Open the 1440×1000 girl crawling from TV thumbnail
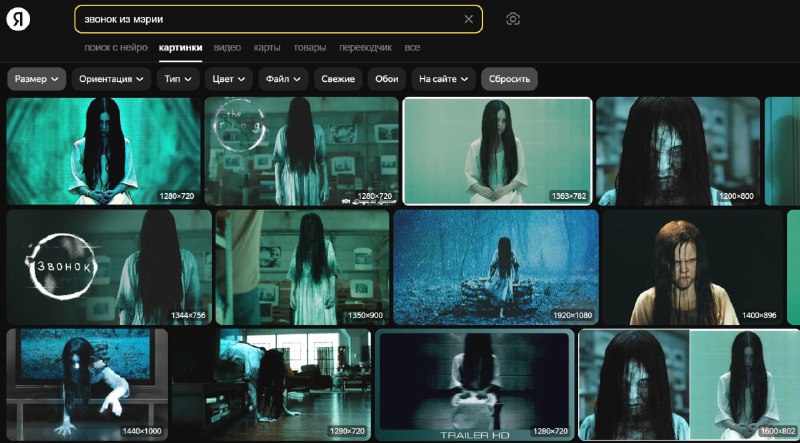Screen dimensions: 800x443 (x=87, y=385)
